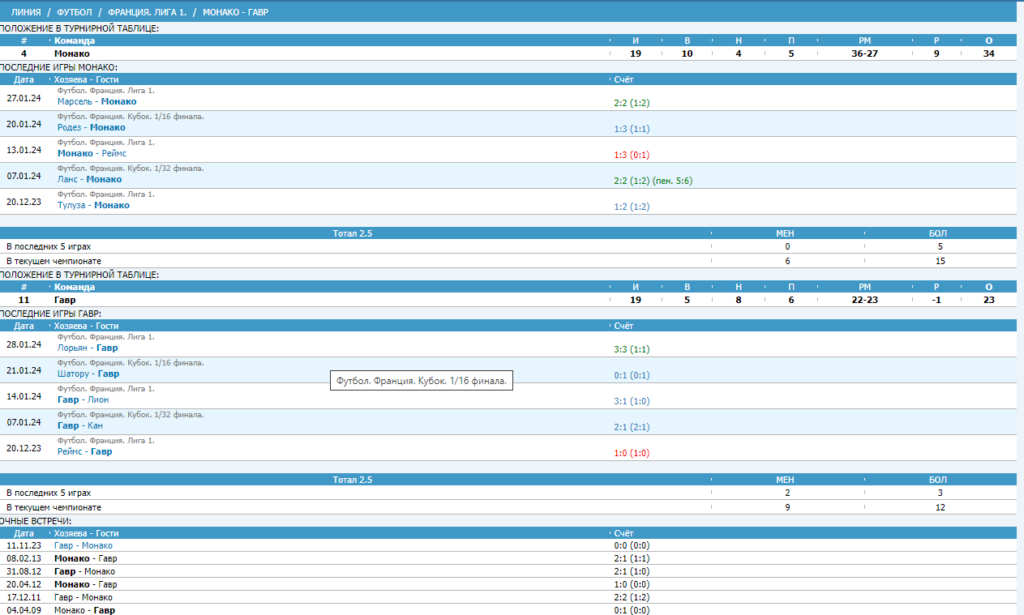Open the Монако - Реймс match

point(91,153)
